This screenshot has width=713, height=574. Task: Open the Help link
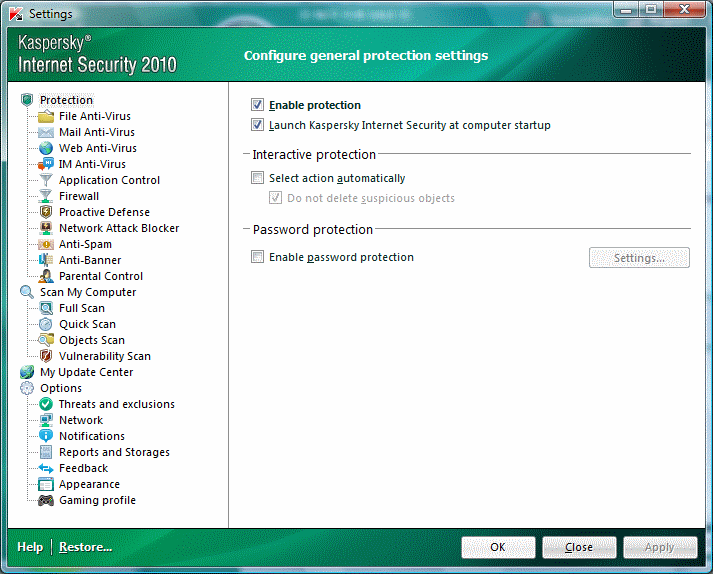[x=30, y=547]
